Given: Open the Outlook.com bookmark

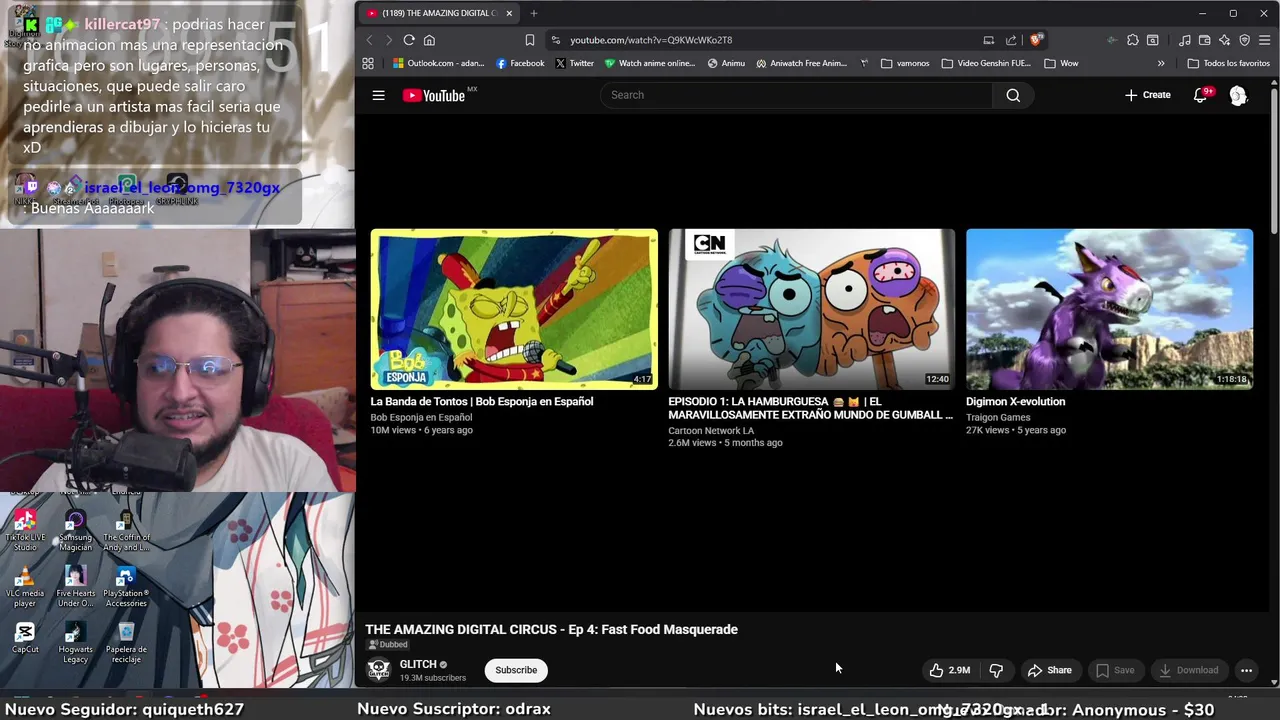Looking at the screenshot, I should 438,63.
